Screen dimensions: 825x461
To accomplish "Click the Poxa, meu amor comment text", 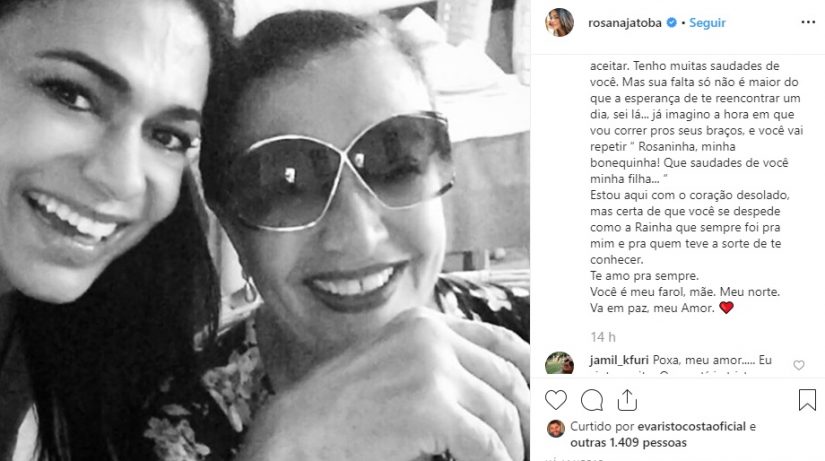I will (x=712, y=360).
